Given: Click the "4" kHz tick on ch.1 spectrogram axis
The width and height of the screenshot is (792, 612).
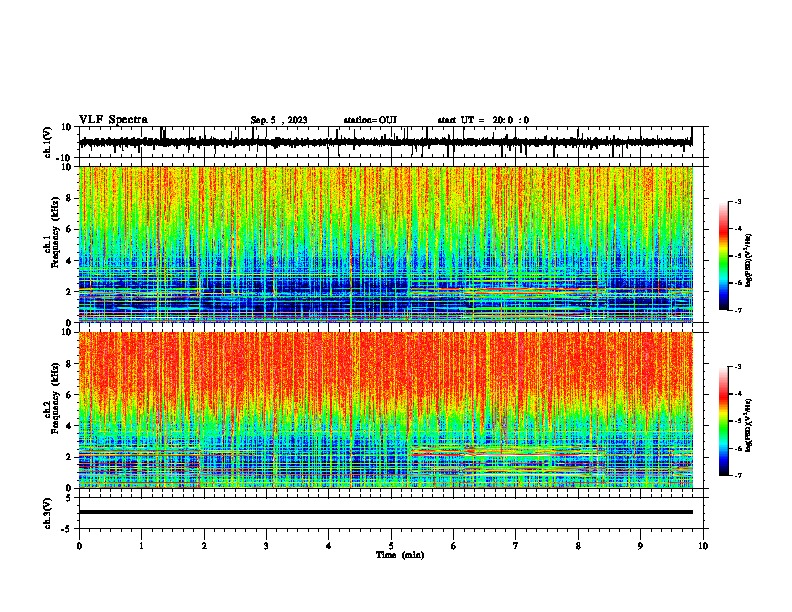Looking at the screenshot, I should pos(69,261).
